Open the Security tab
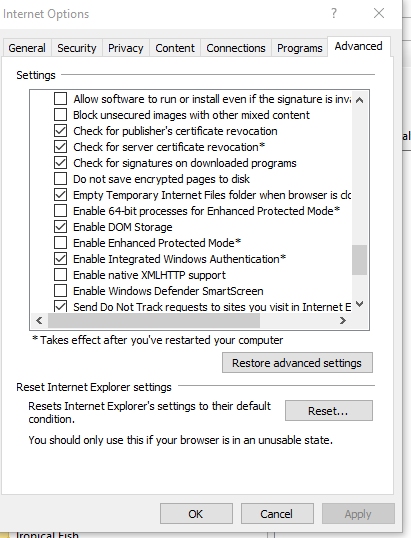Image resolution: width=411 pixels, height=538 pixels. [77, 48]
